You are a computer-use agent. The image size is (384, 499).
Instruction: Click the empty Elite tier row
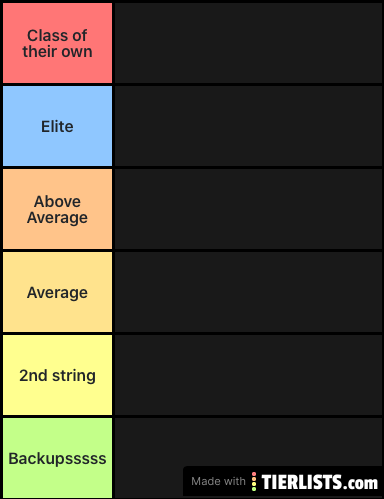tap(248, 126)
